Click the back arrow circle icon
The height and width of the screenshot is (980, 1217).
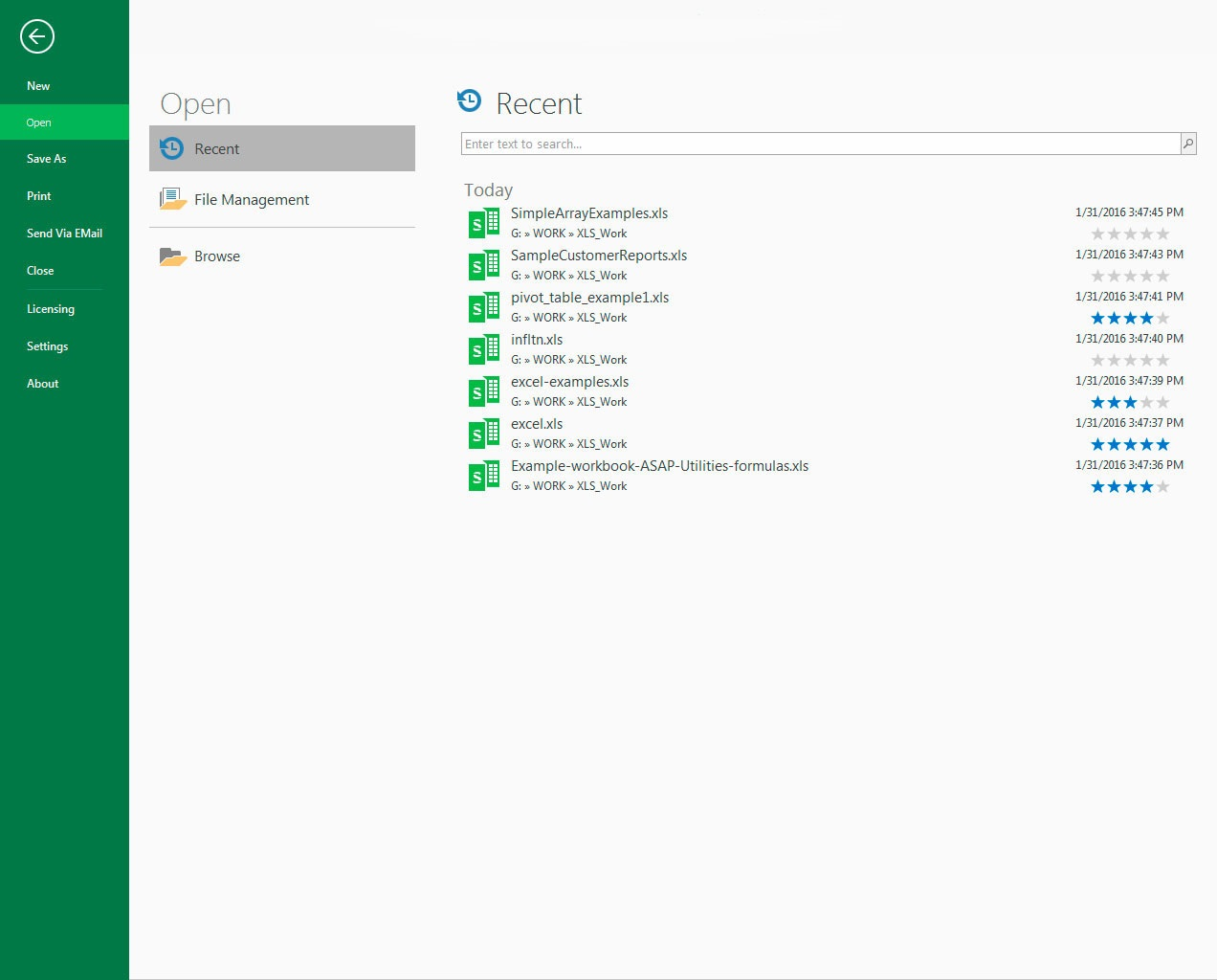click(x=37, y=37)
